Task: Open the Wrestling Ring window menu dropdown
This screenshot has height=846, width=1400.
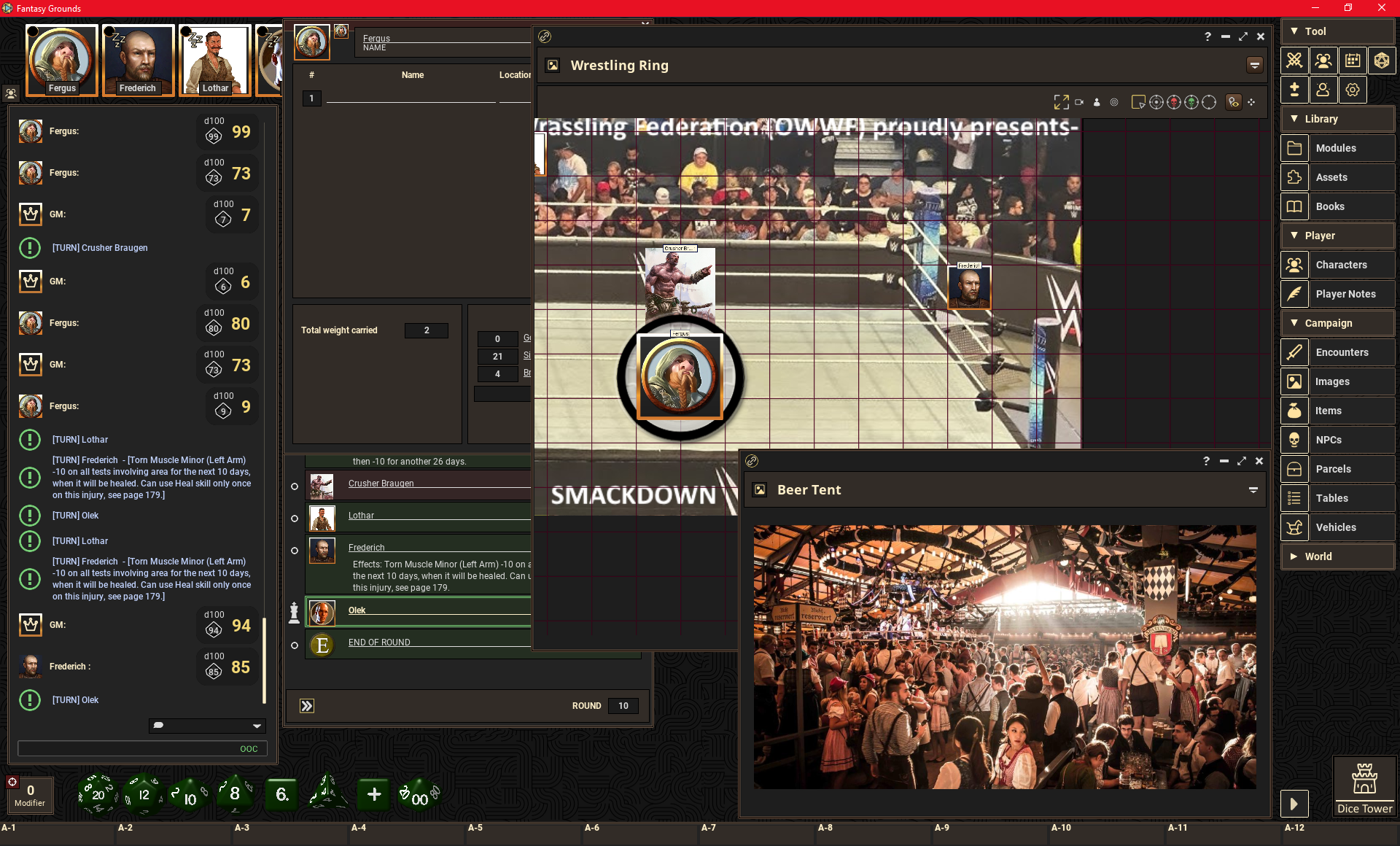Action: click(x=1255, y=66)
